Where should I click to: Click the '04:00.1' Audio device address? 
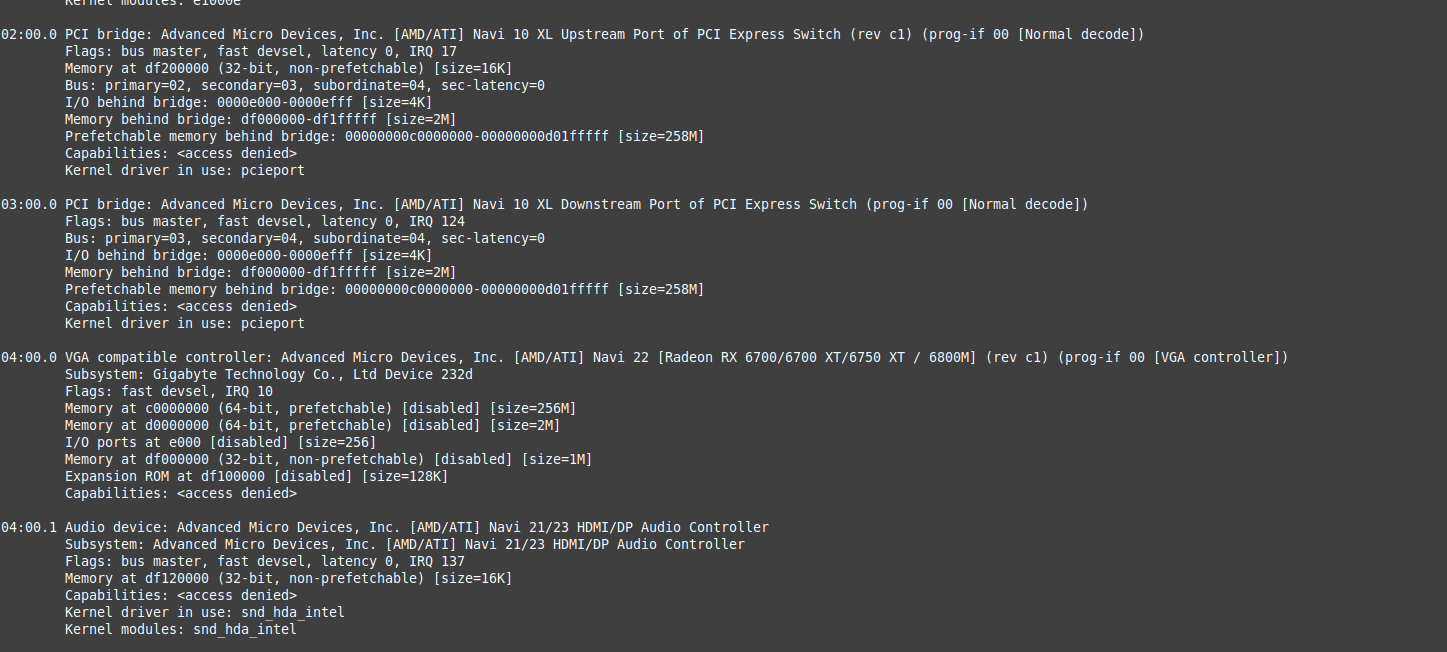tap(29, 527)
